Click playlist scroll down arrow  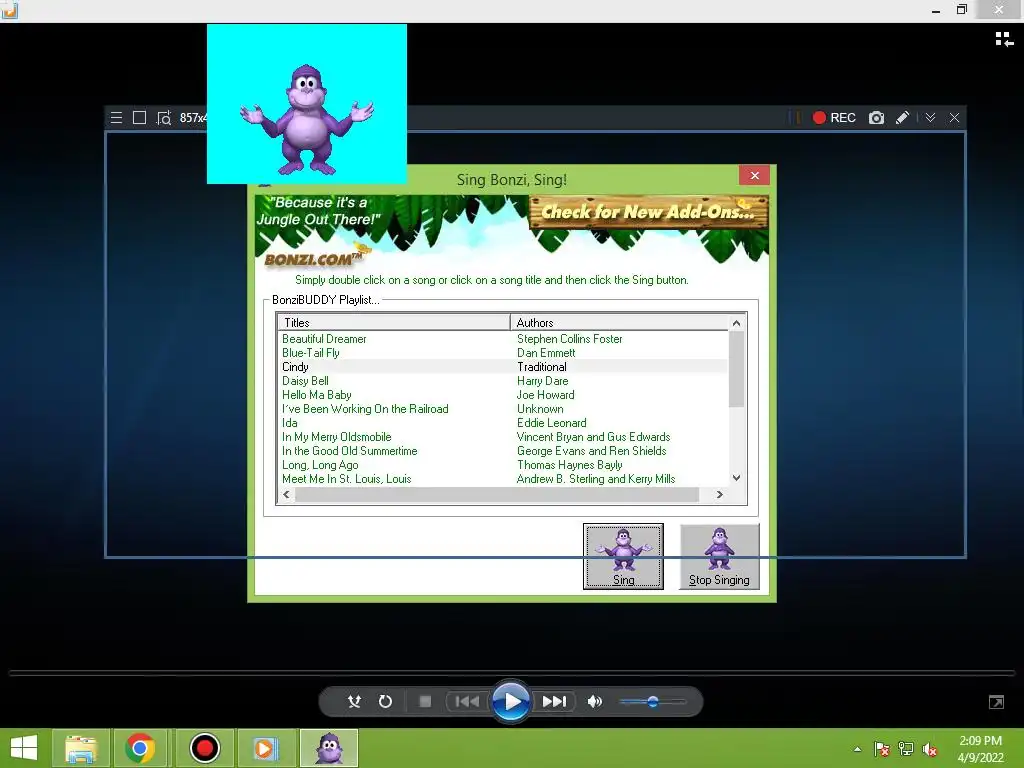(x=737, y=478)
